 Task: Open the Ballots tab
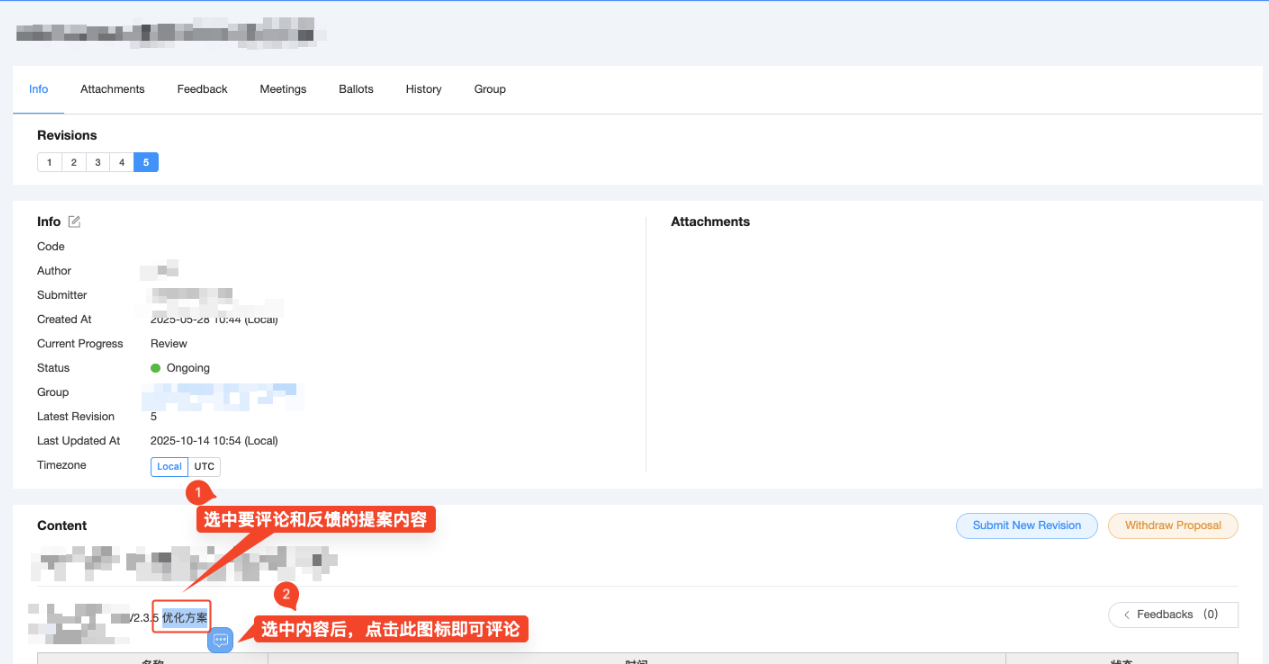(356, 90)
